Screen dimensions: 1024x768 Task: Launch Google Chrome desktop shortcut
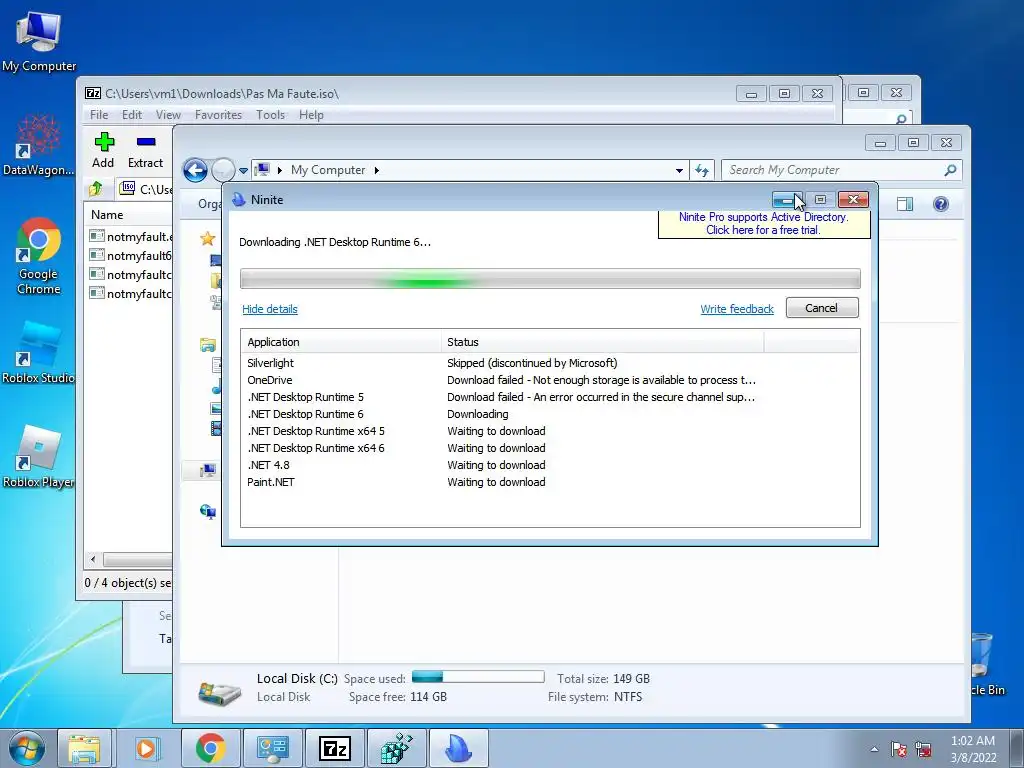(x=39, y=255)
